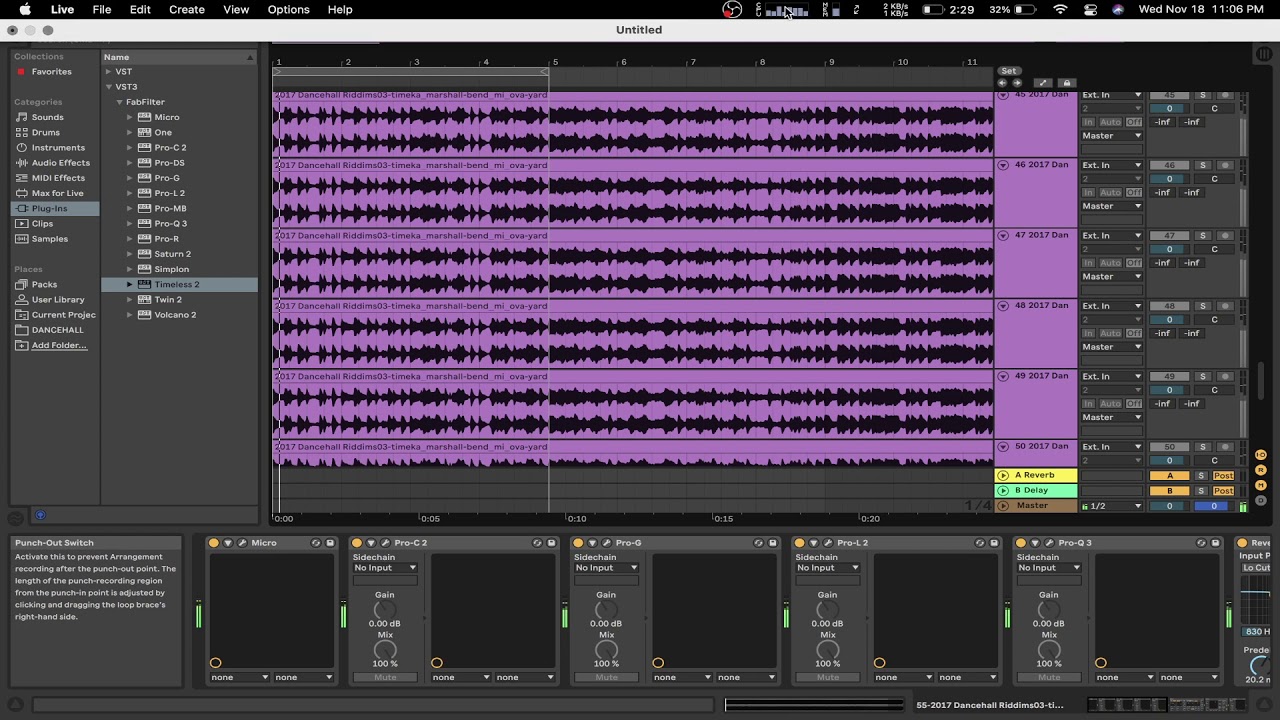Click Pro-G sidechain Mute button

(x=606, y=677)
